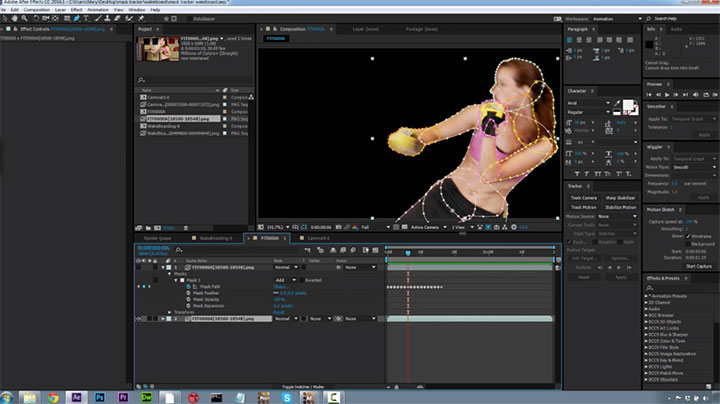720x404 pixels.
Task: Expand the Transform property group
Action: tap(170, 311)
